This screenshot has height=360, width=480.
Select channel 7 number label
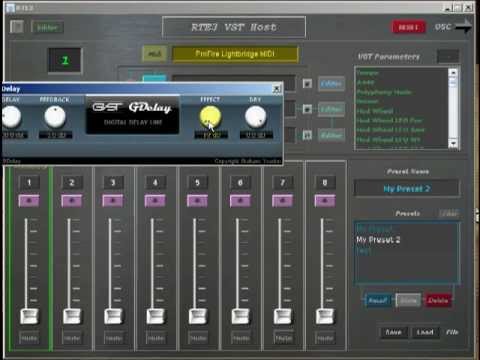coord(283,183)
